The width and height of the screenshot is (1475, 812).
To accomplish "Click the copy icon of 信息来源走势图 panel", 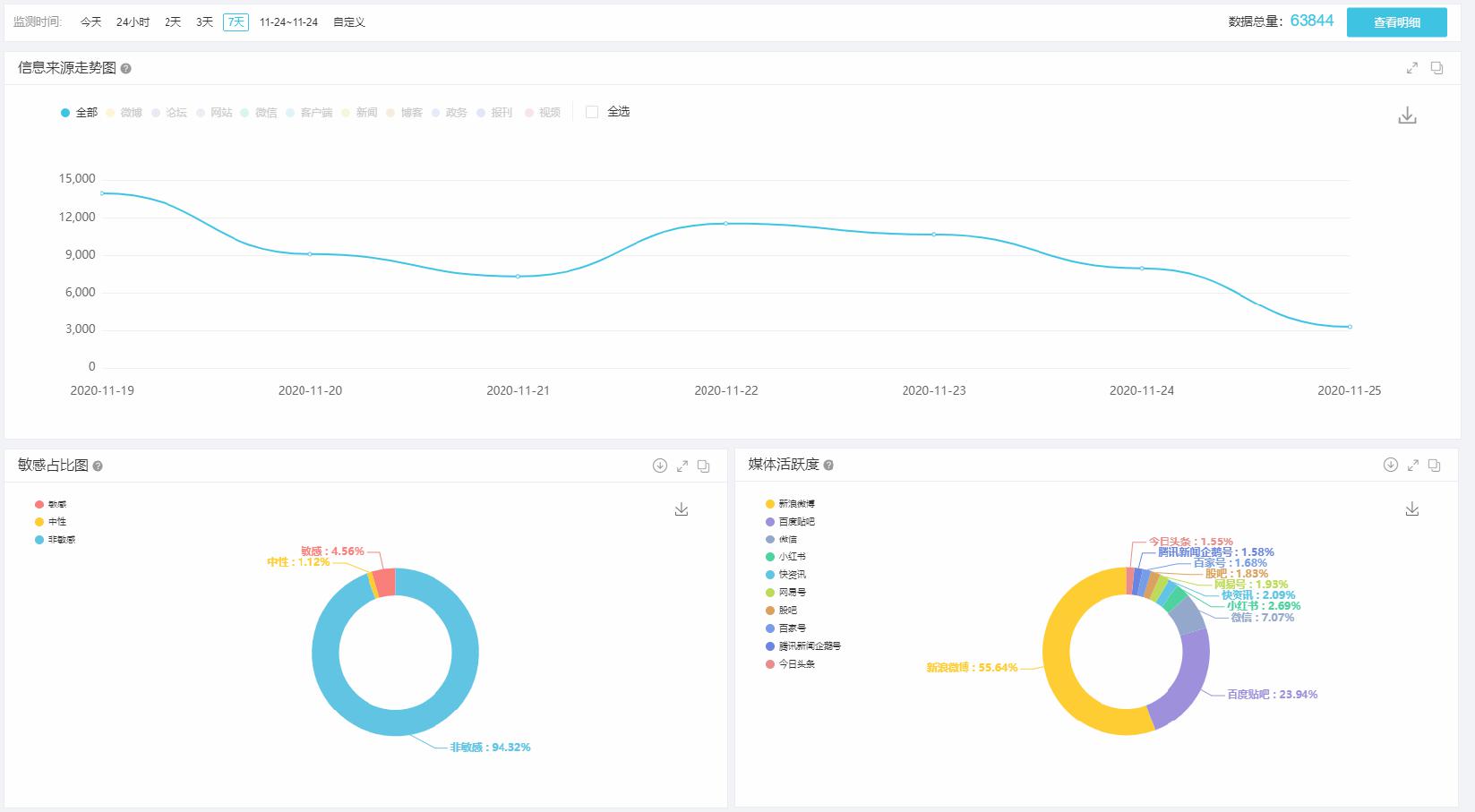I will tap(1436, 68).
